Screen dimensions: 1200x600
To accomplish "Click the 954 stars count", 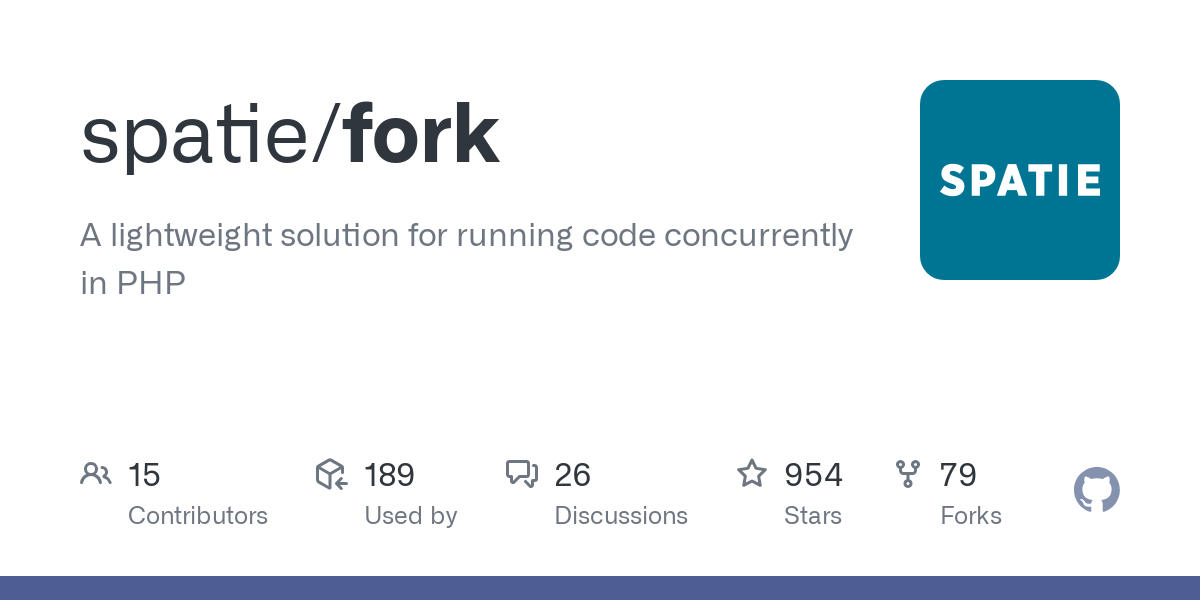I will tap(814, 475).
